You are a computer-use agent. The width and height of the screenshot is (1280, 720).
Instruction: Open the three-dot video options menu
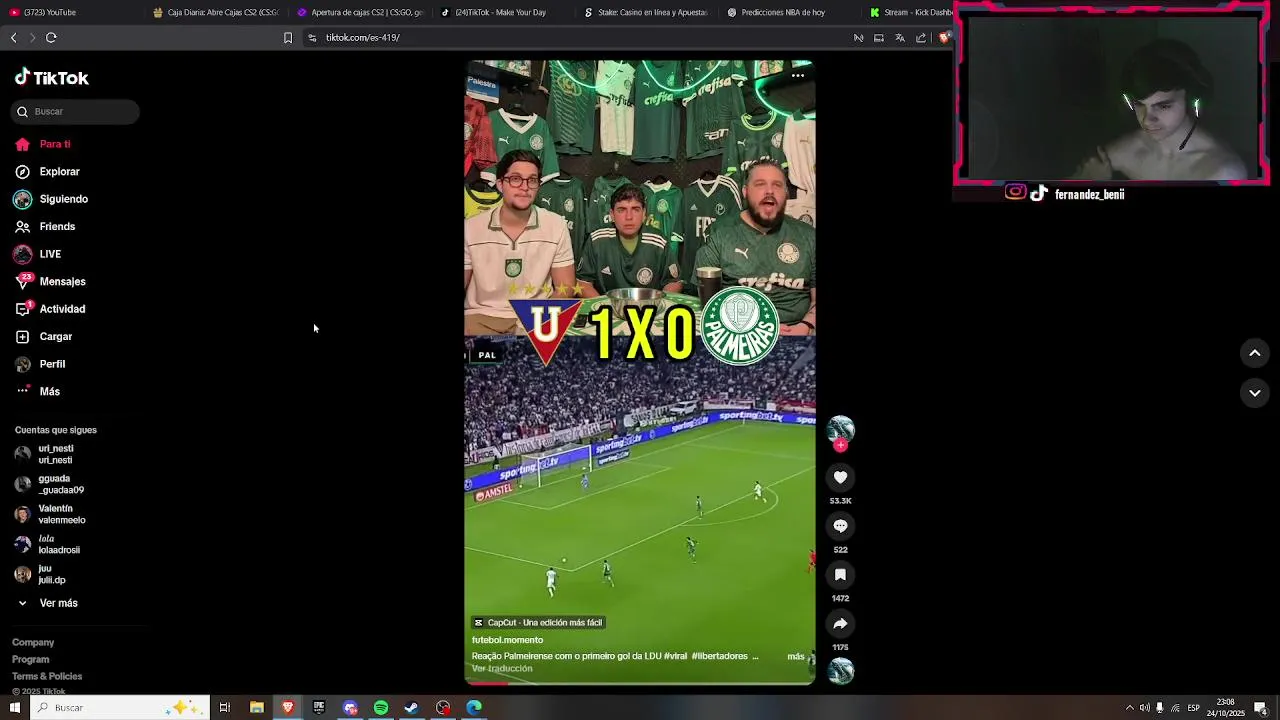click(798, 75)
